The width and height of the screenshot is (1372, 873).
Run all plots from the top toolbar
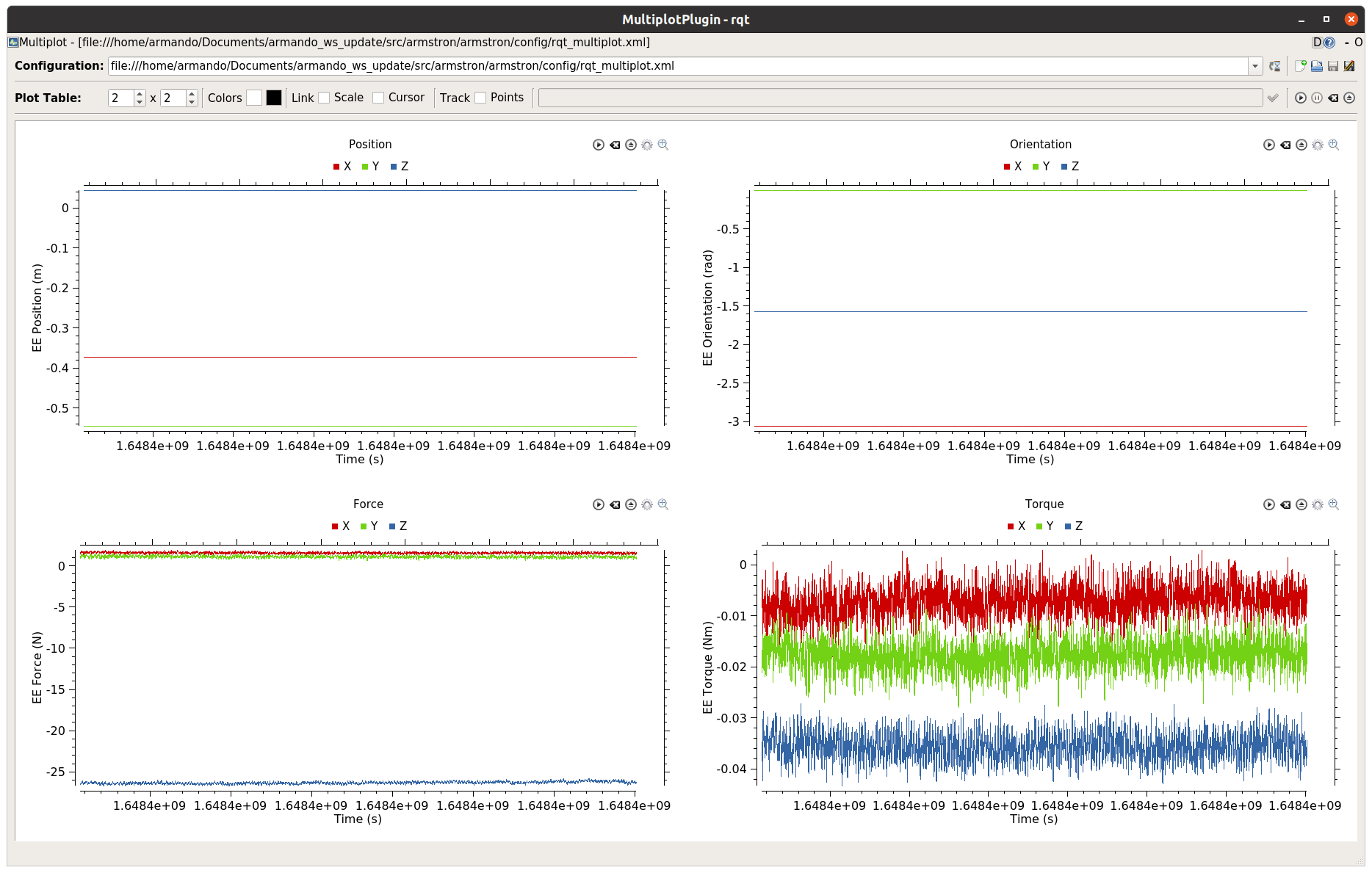click(1301, 98)
